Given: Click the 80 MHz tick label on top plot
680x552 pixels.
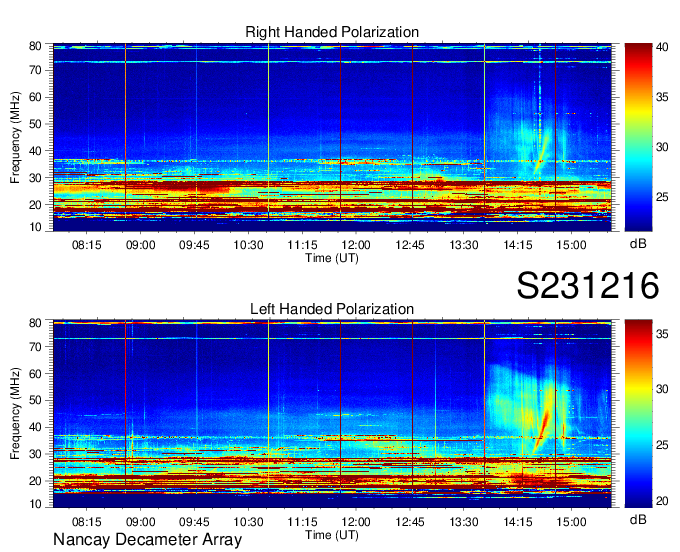Looking at the screenshot, I should click(x=35, y=46).
